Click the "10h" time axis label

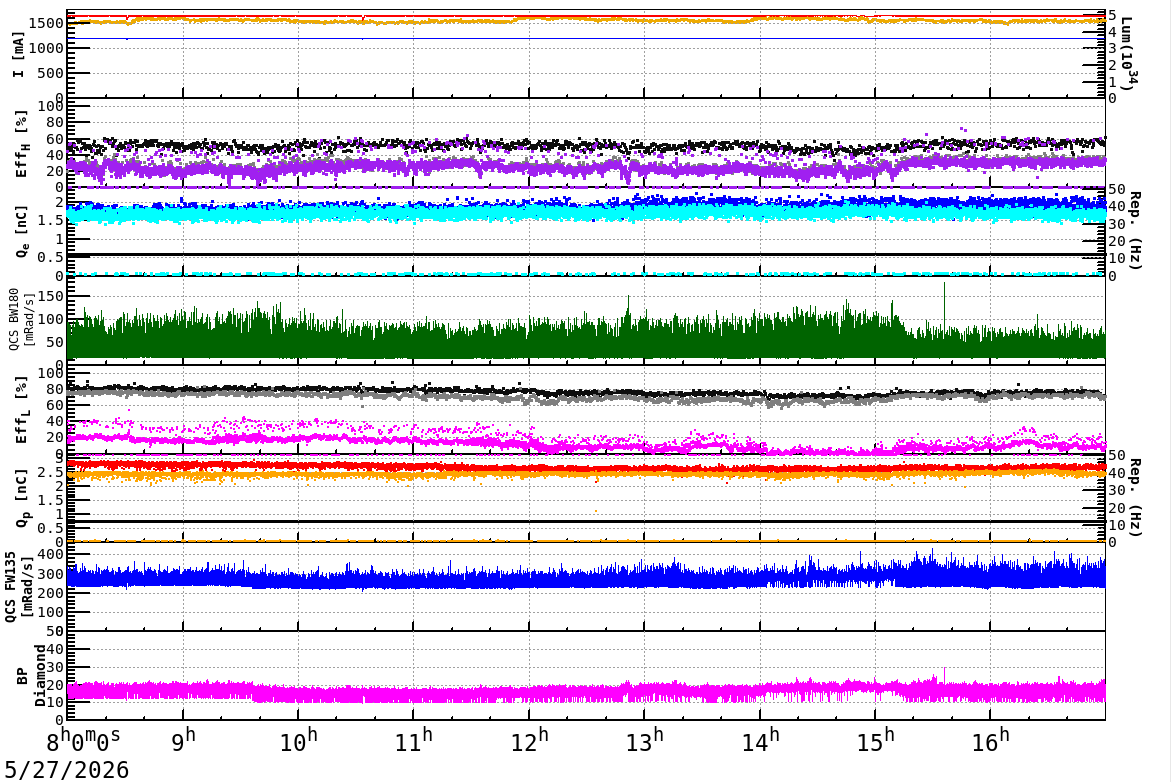[298, 741]
